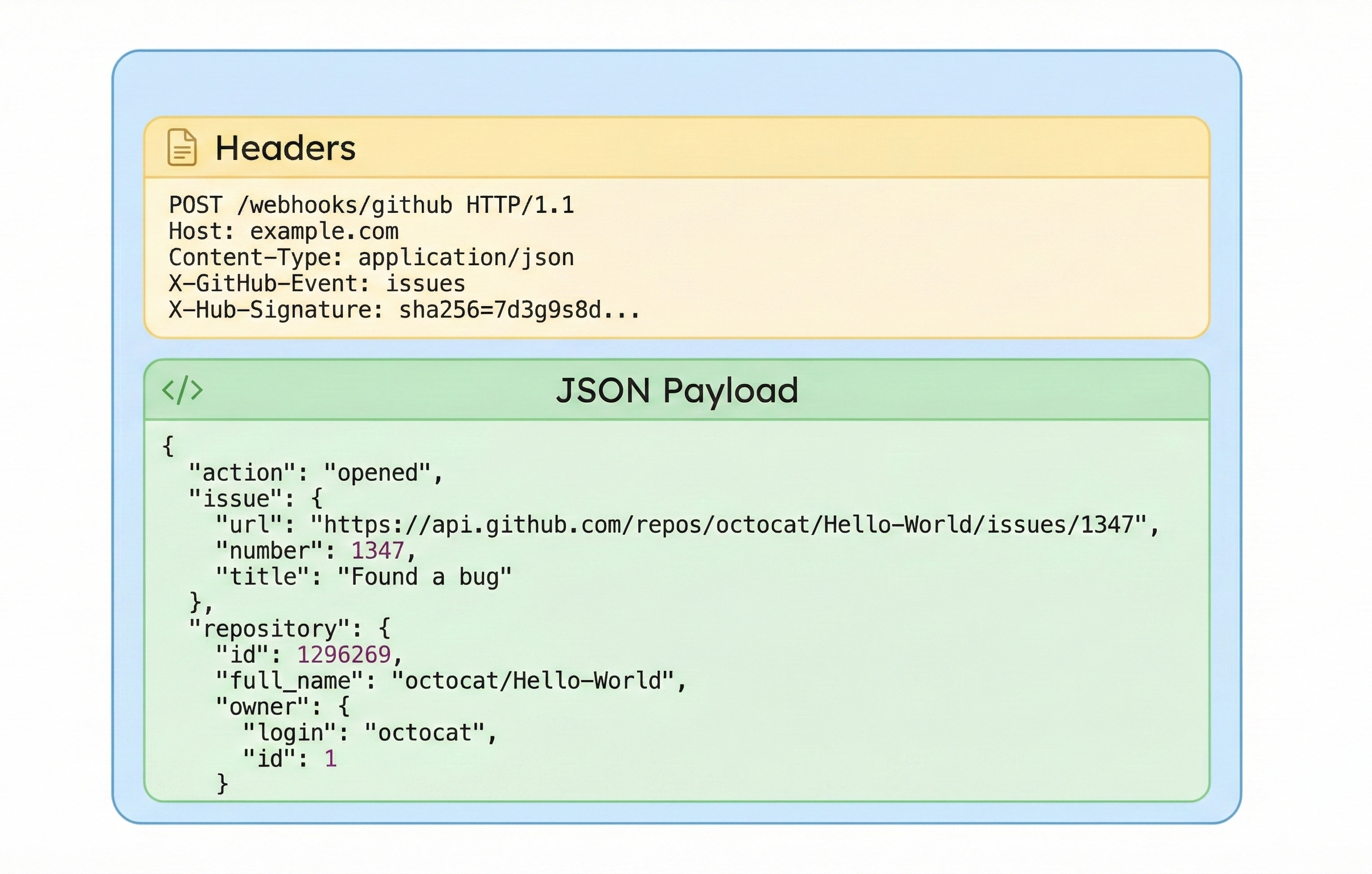Select the Host: example.com header
Screen dimensions: 1372x874
(x=284, y=232)
